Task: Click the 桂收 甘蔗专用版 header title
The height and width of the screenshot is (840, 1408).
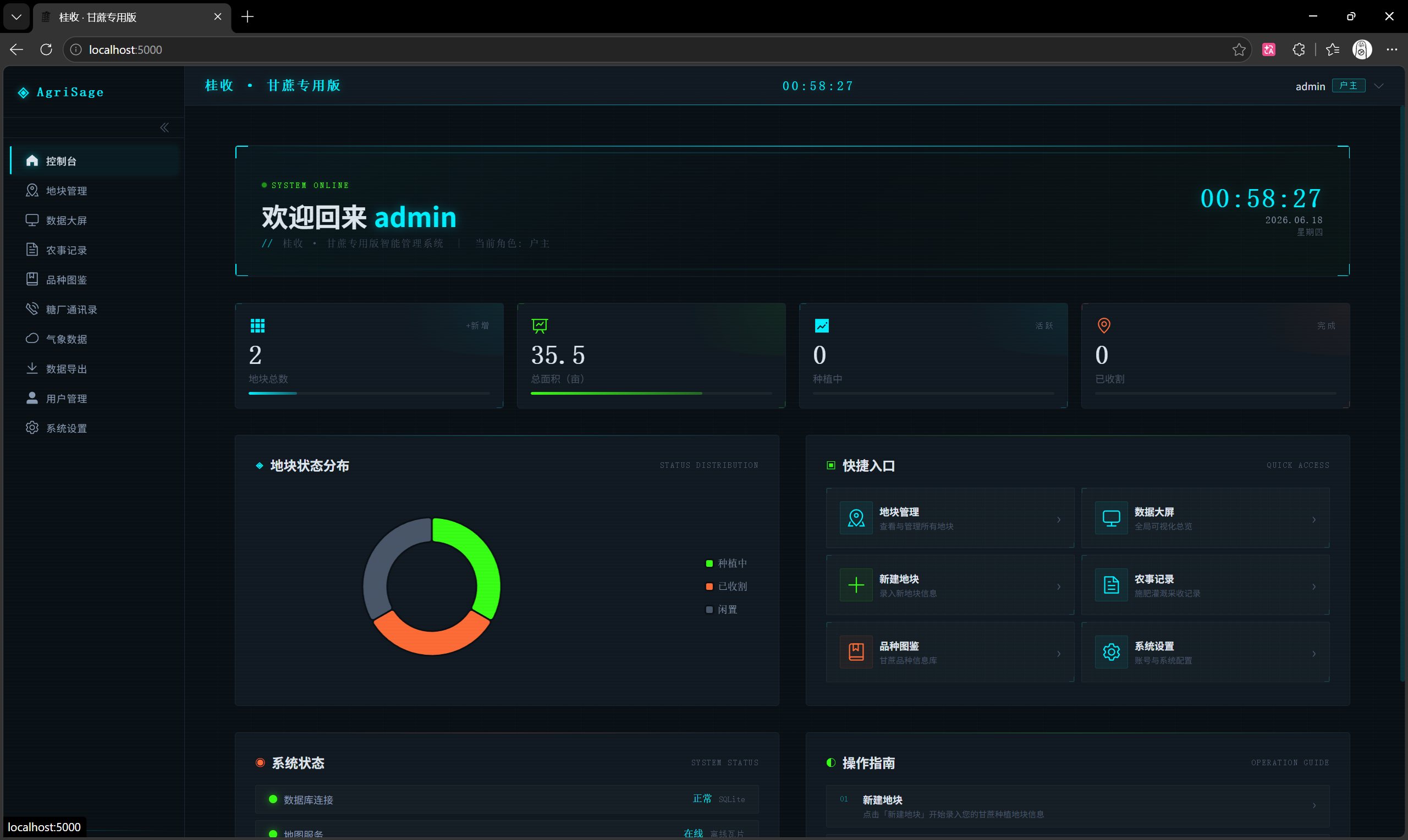Action: pyautogui.click(x=272, y=85)
